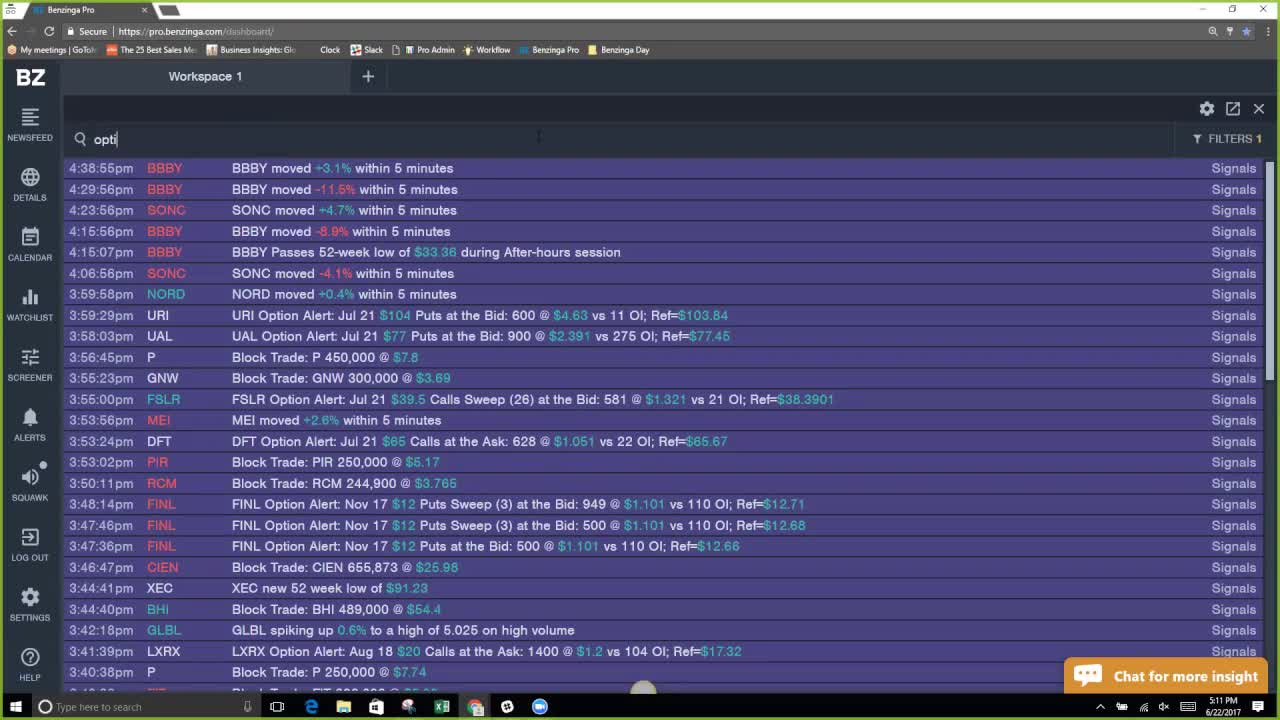Open the widget settings gear icon
1280x720 pixels.
(1207, 108)
